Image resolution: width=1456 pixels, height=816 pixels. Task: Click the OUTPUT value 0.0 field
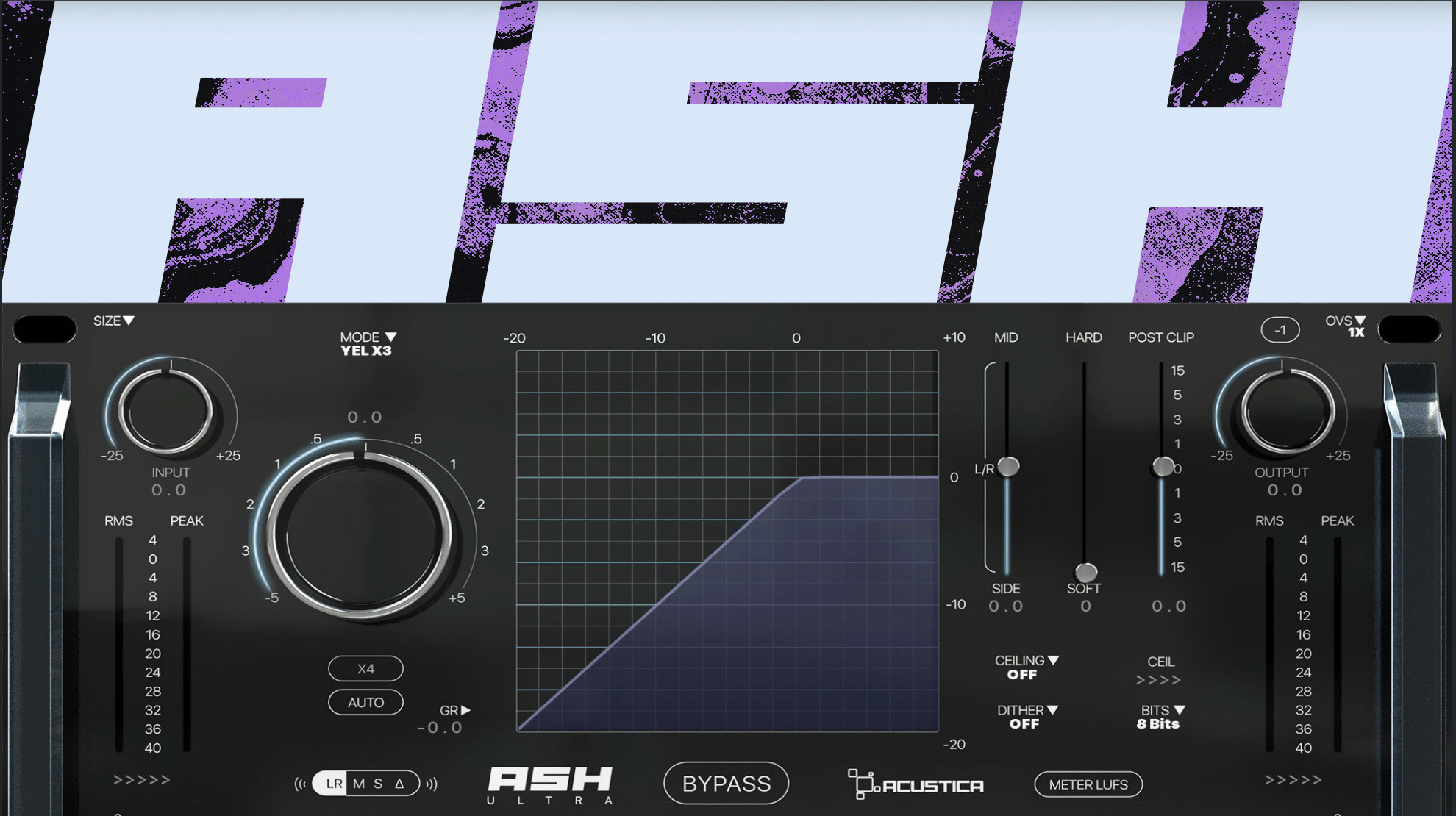click(x=1285, y=490)
